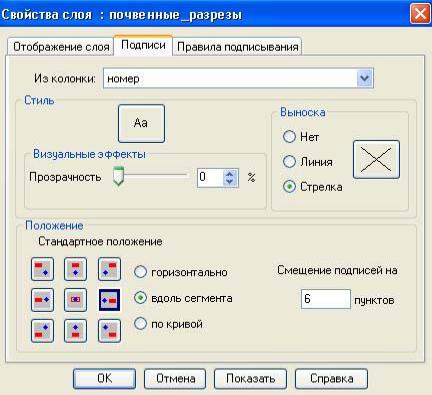This screenshot has width=432, height=395.
Task: Switch to Правила подписывания tab
Action: [238, 47]
